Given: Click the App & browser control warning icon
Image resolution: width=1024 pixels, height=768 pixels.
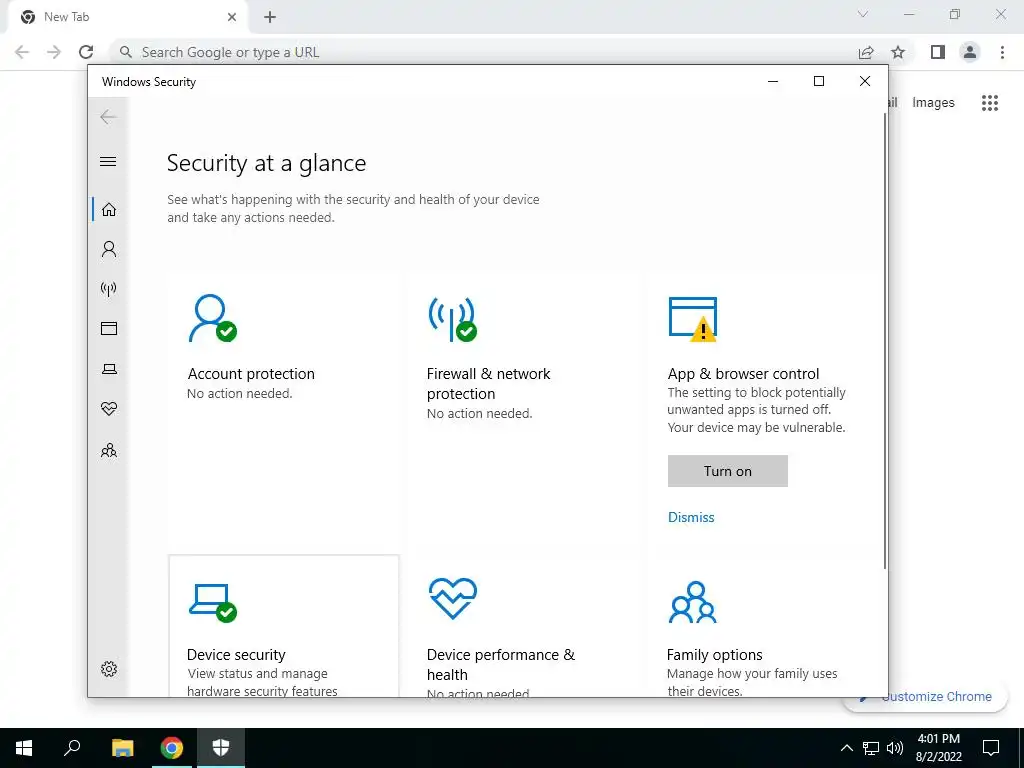Looking at the screenshot, I should coord(693,319).
